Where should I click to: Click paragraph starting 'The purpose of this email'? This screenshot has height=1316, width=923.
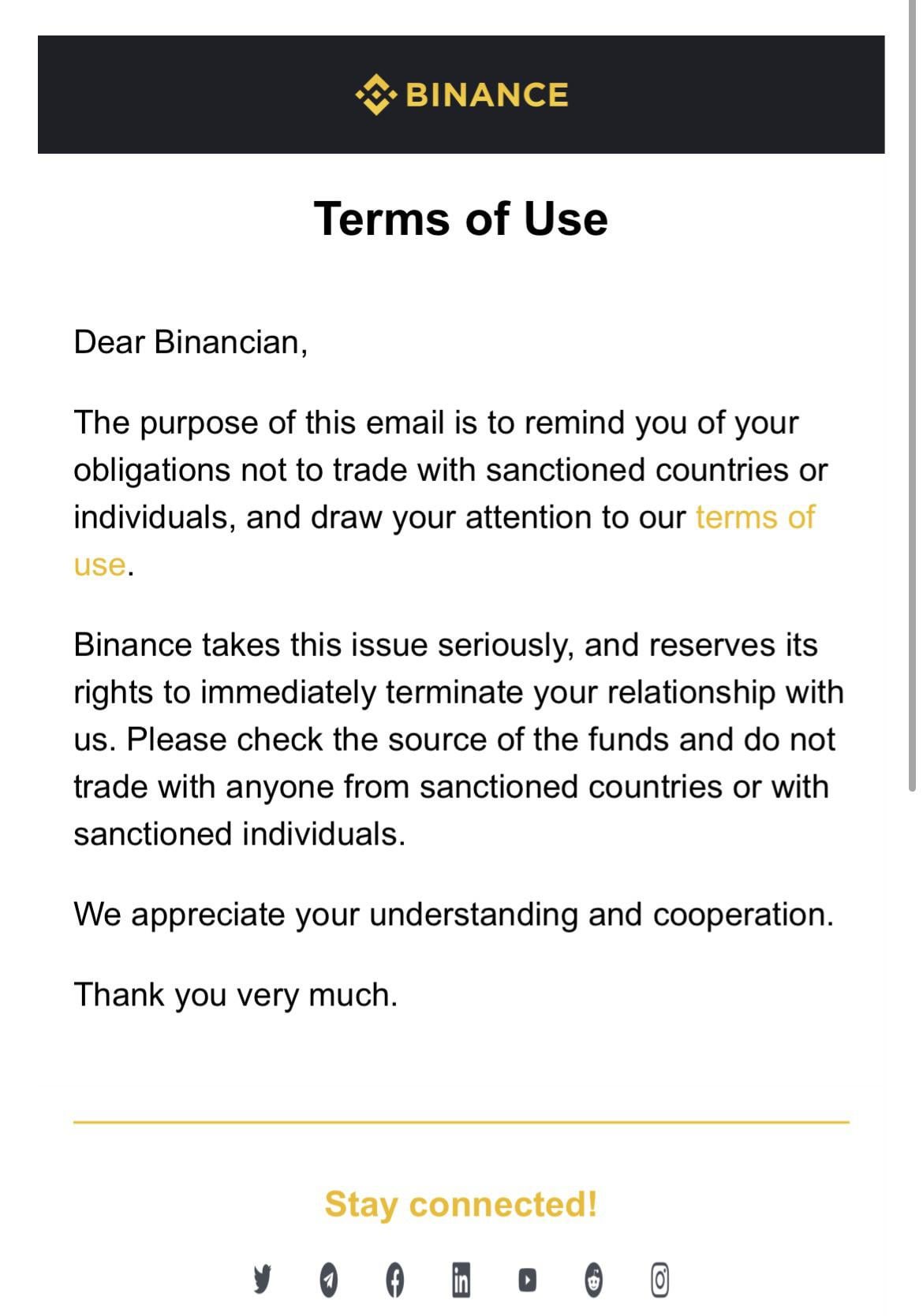click(x=450, y=494)
